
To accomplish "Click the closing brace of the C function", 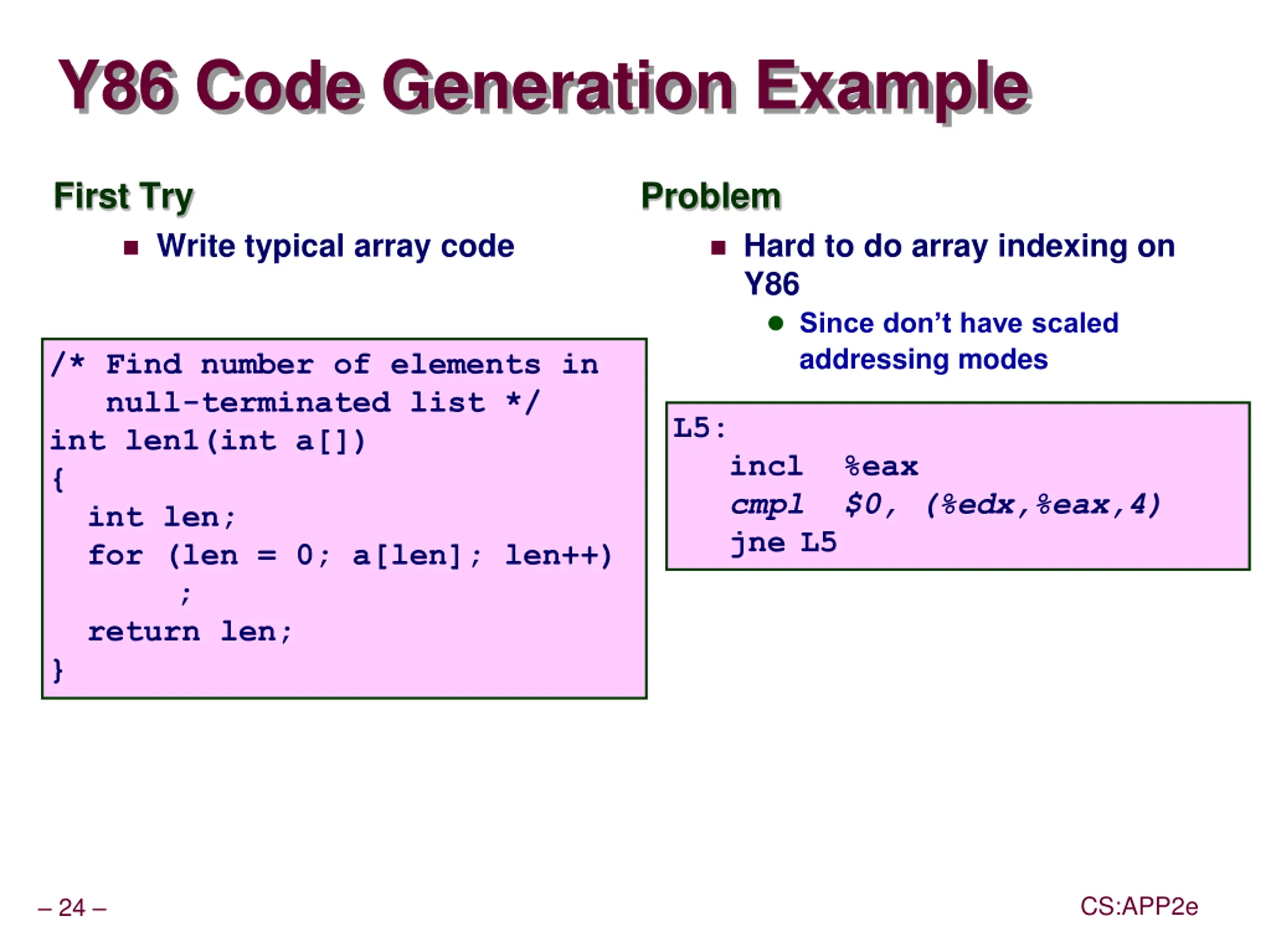I will [x=58, y=670].
